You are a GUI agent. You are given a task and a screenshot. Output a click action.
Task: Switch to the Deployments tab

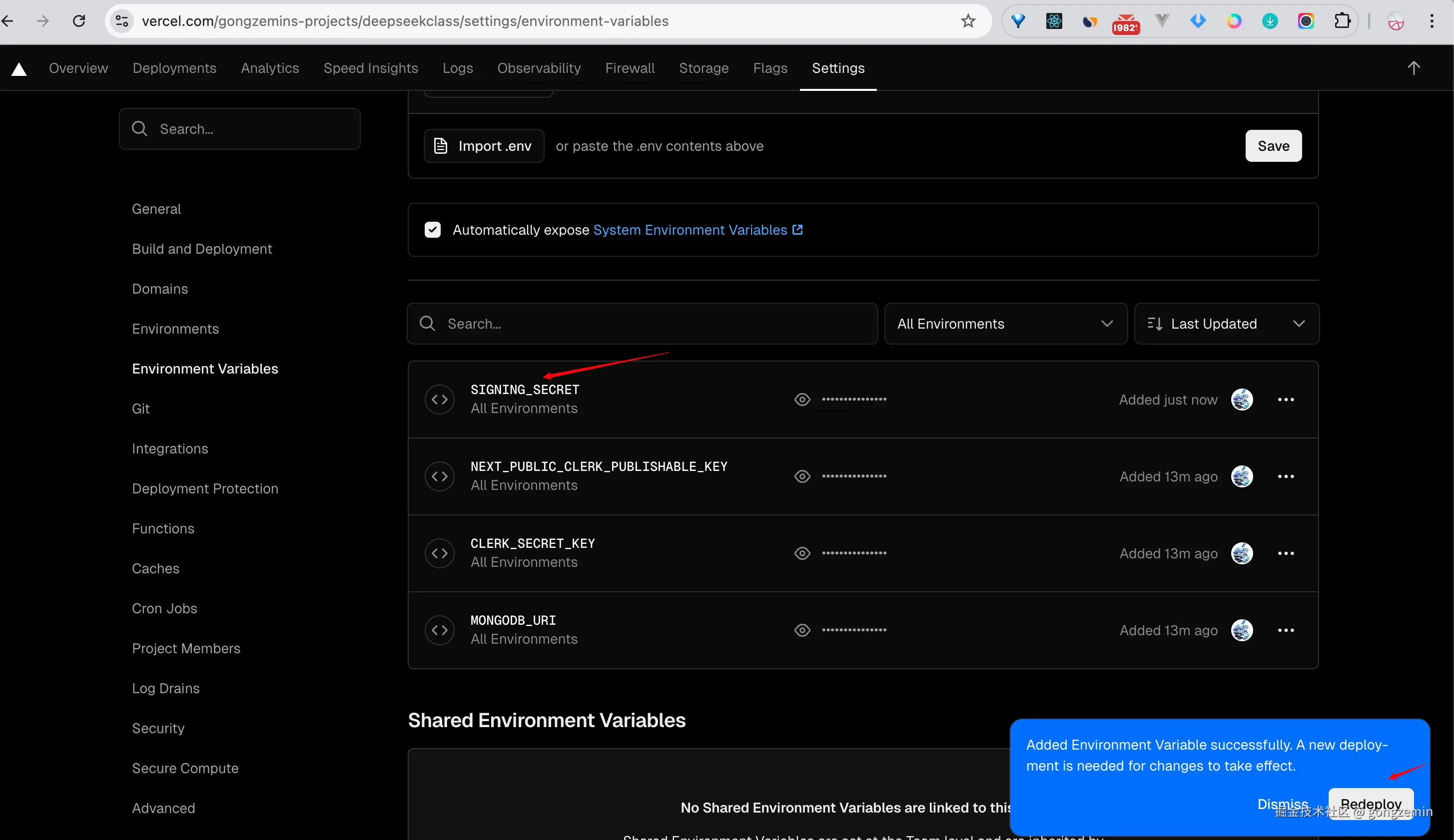click(174, 68)
